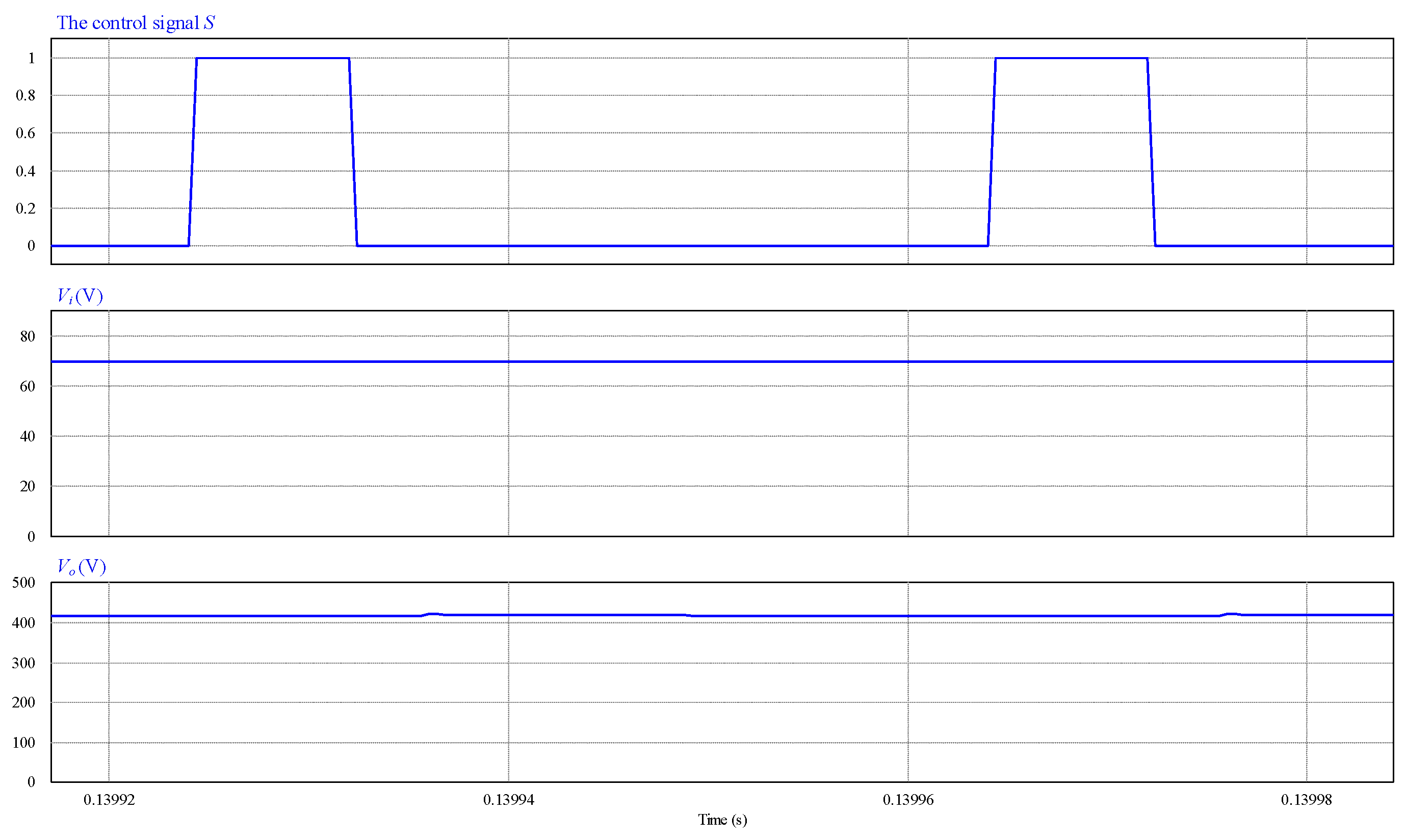Click the 0.8 tick on control plot
Image resolution: width=1406 pixels, height=840 pixels.
pos(25,95)
